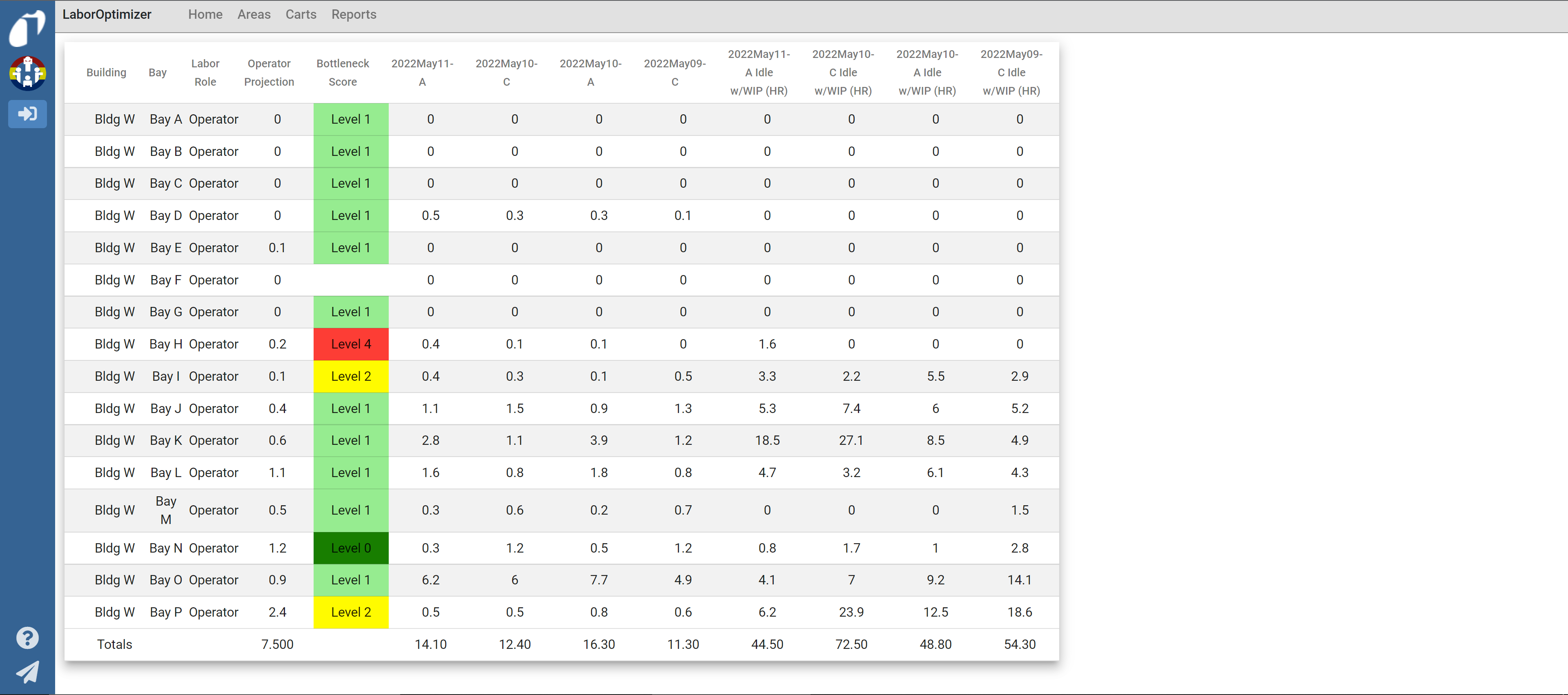Click the Totals row label
1568x695 pixels.
114,644
